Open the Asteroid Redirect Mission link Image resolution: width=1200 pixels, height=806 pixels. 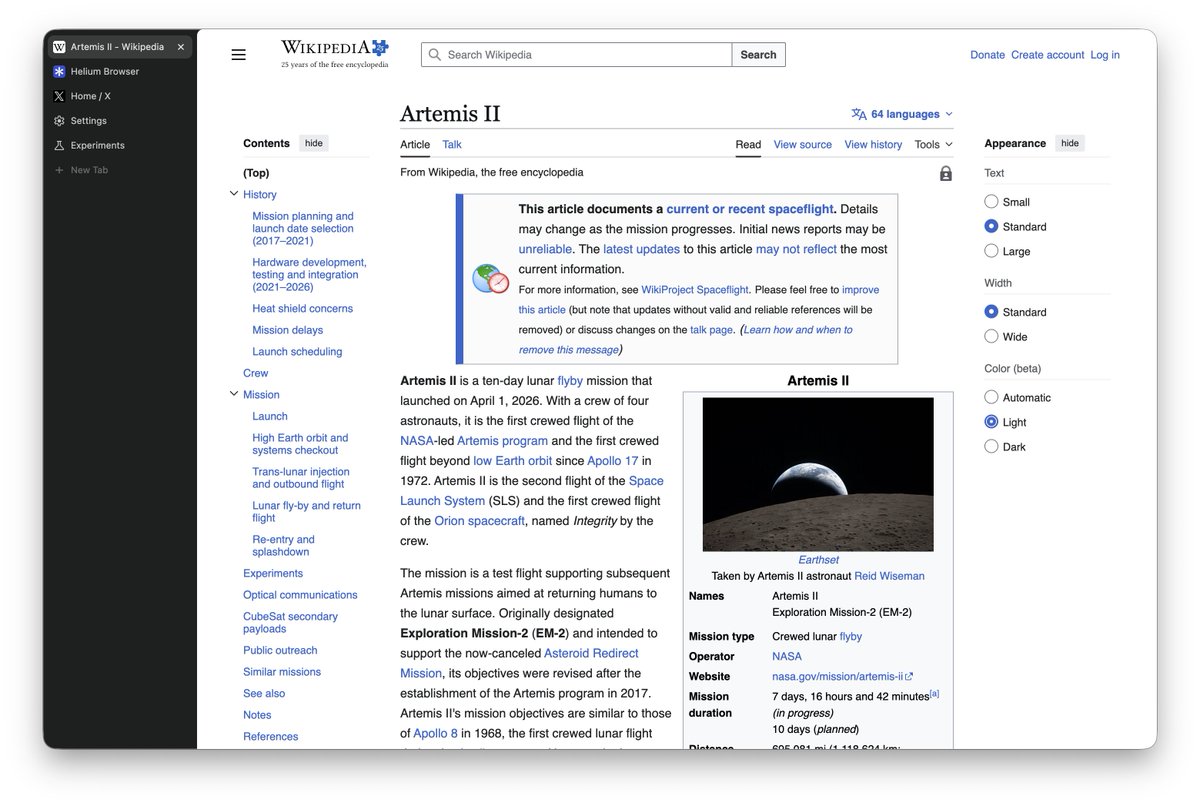click(520, 663)
